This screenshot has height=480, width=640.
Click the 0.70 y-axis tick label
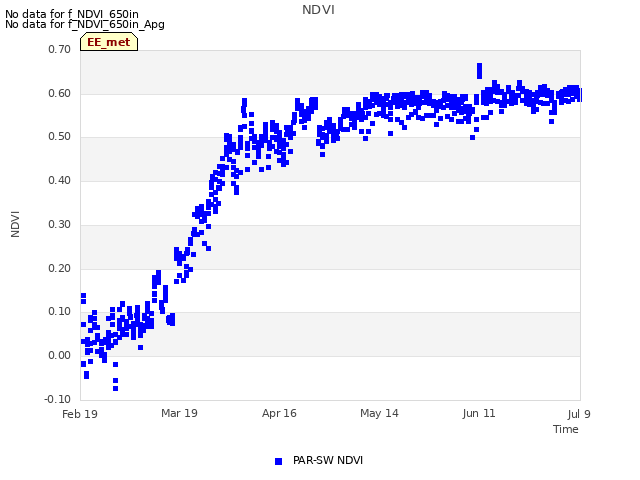pos(60,49)
